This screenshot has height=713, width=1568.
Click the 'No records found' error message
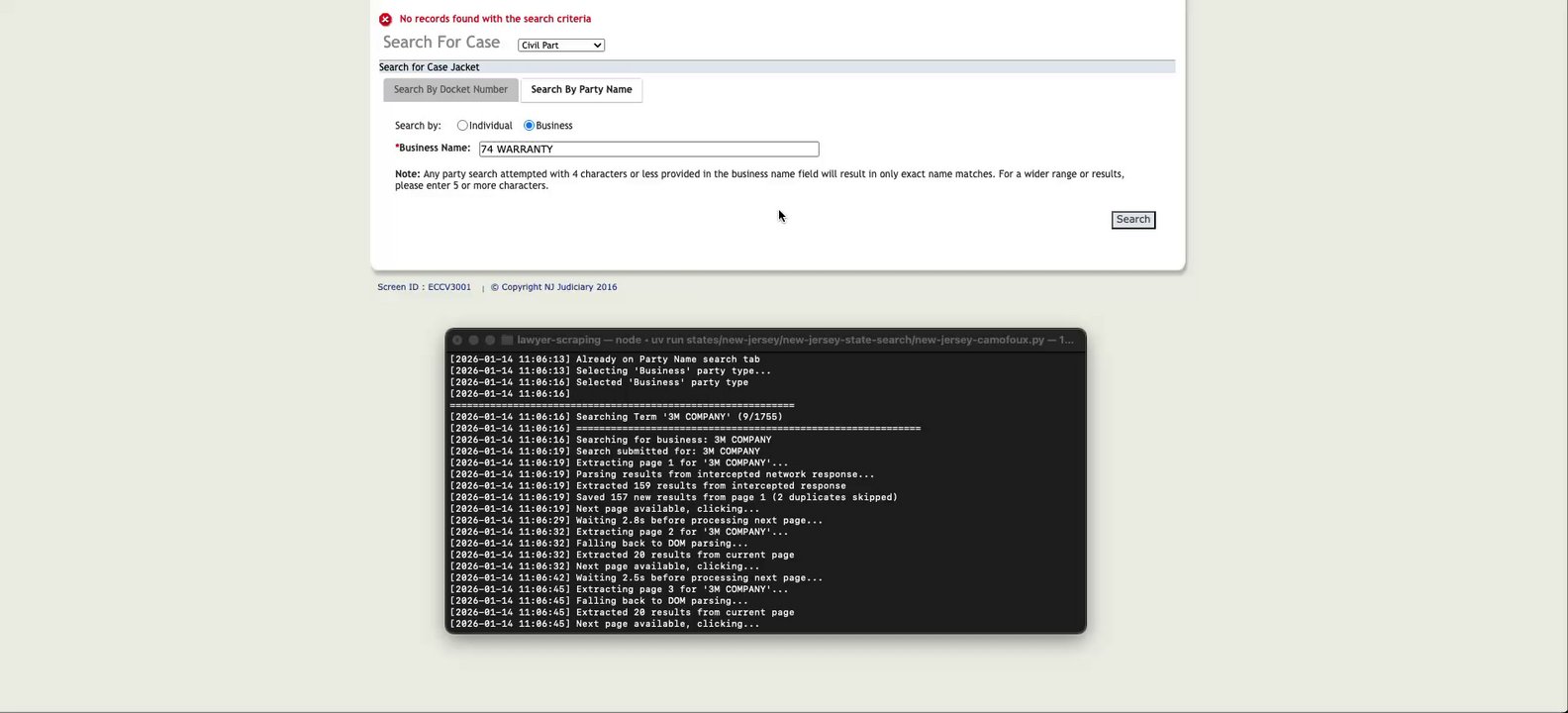point(495,19)
